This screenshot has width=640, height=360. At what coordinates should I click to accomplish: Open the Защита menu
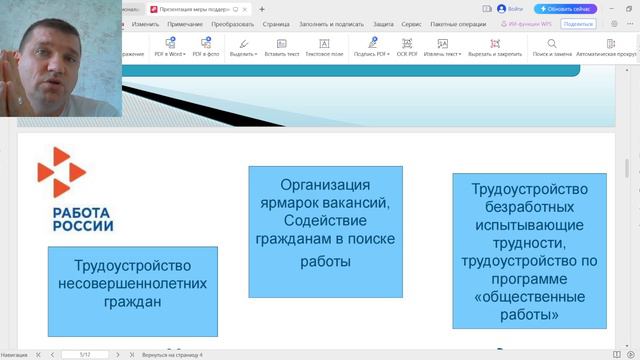[x=383, y=24]
